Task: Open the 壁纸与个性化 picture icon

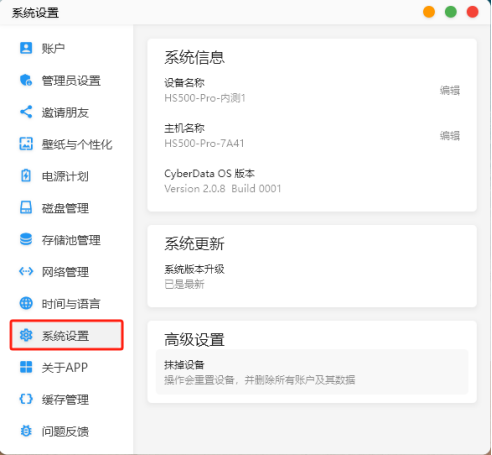Action: [x=26, y=144]
